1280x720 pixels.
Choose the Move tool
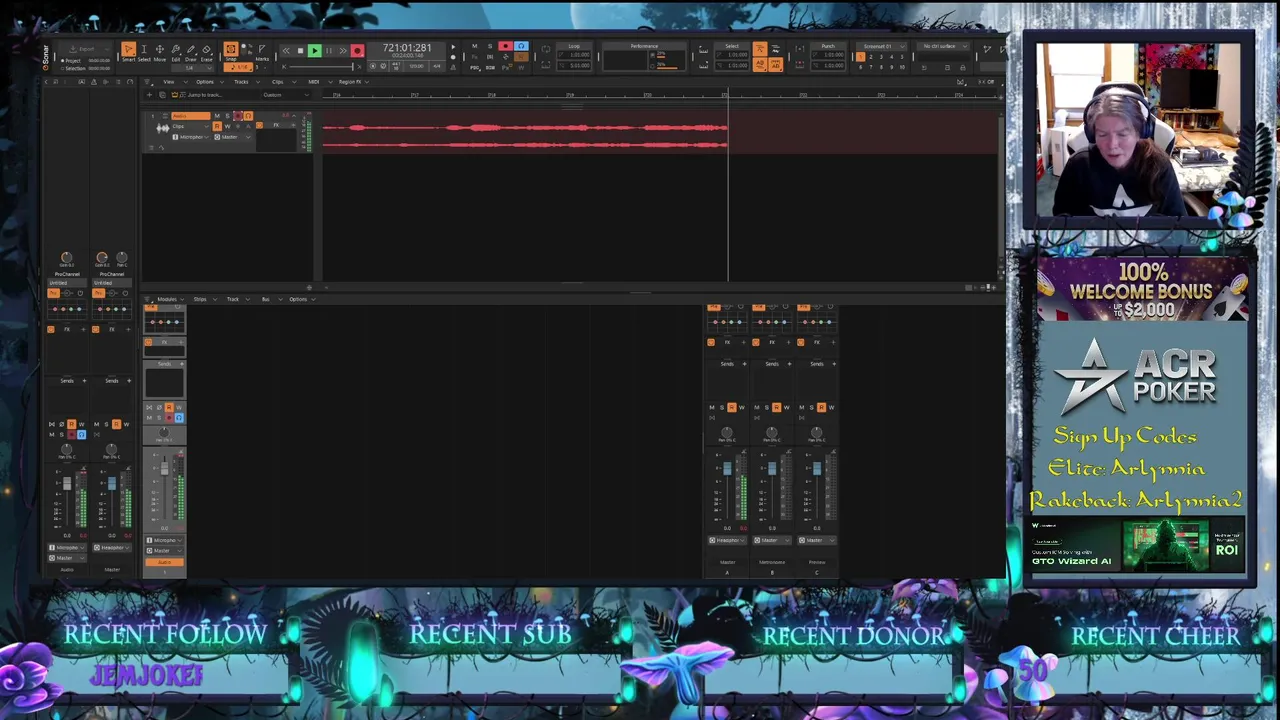point(160,51)
